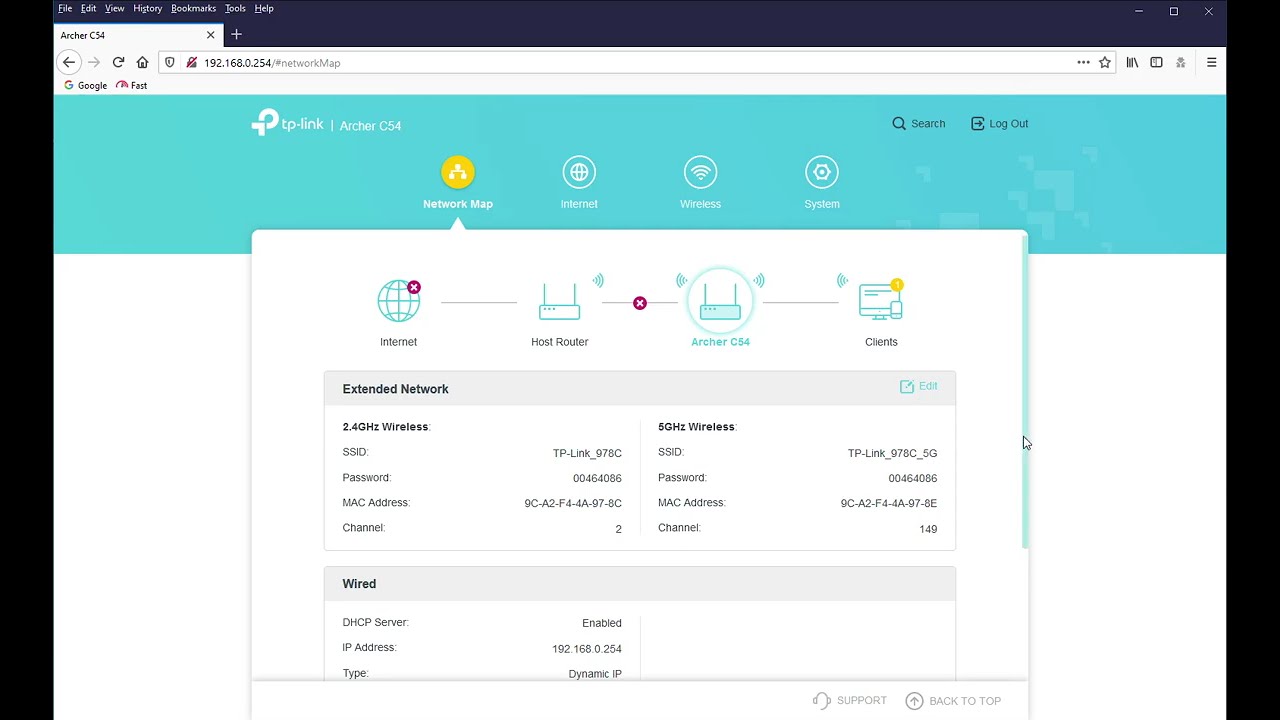Image resolution: width=1280 pixels, height=720 pixels.
Task: Click the insecure connection lock icon
Action: 191,62
